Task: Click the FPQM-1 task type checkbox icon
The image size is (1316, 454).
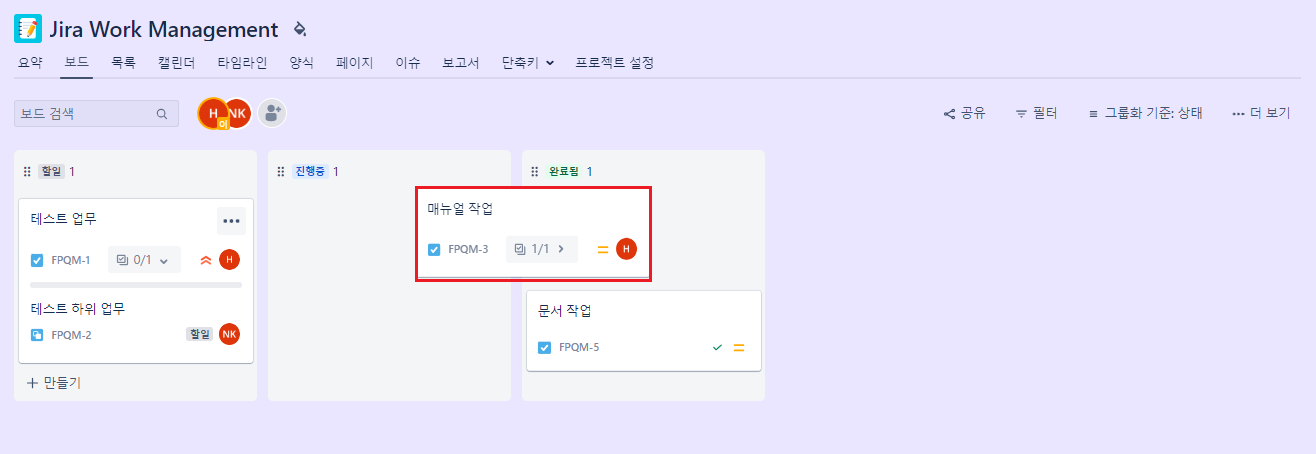Action: pyautogui.click(x=37, y=260)
